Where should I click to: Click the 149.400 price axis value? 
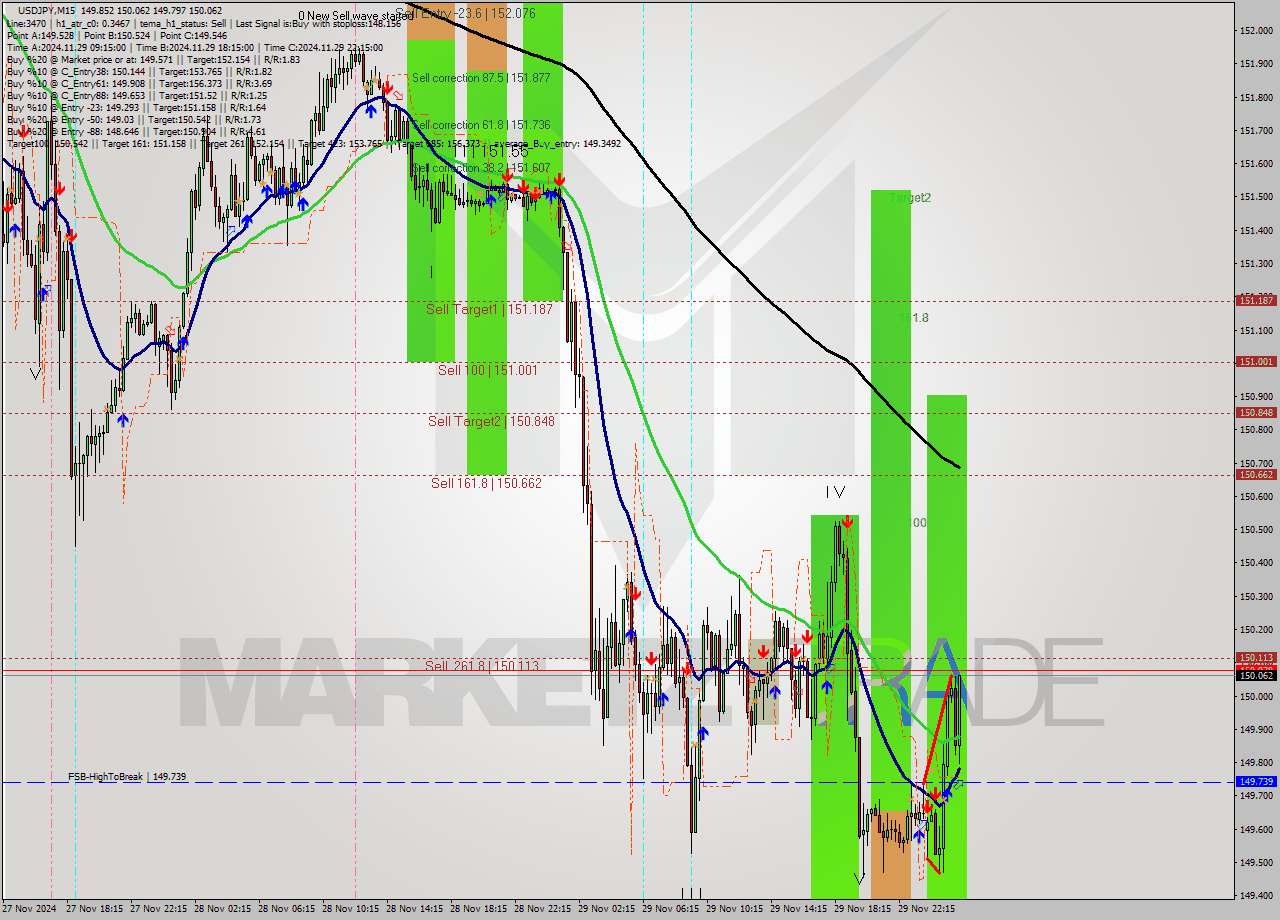tap(1256, 896)
